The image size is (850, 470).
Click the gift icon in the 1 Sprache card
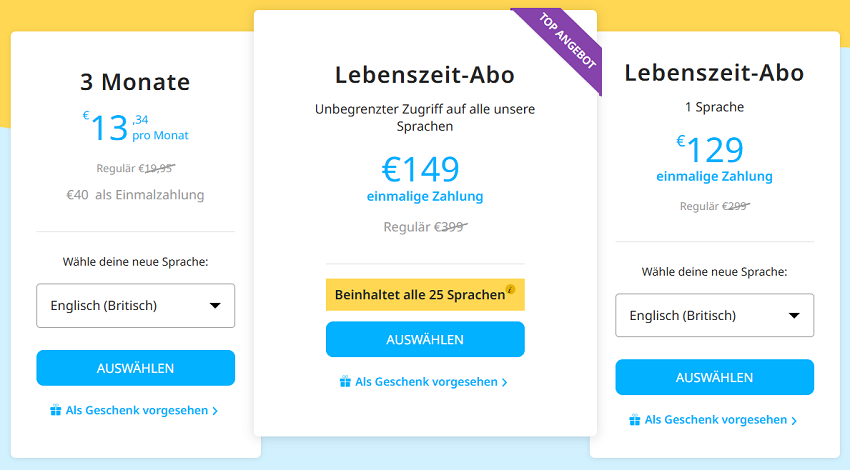click(635, 420)
